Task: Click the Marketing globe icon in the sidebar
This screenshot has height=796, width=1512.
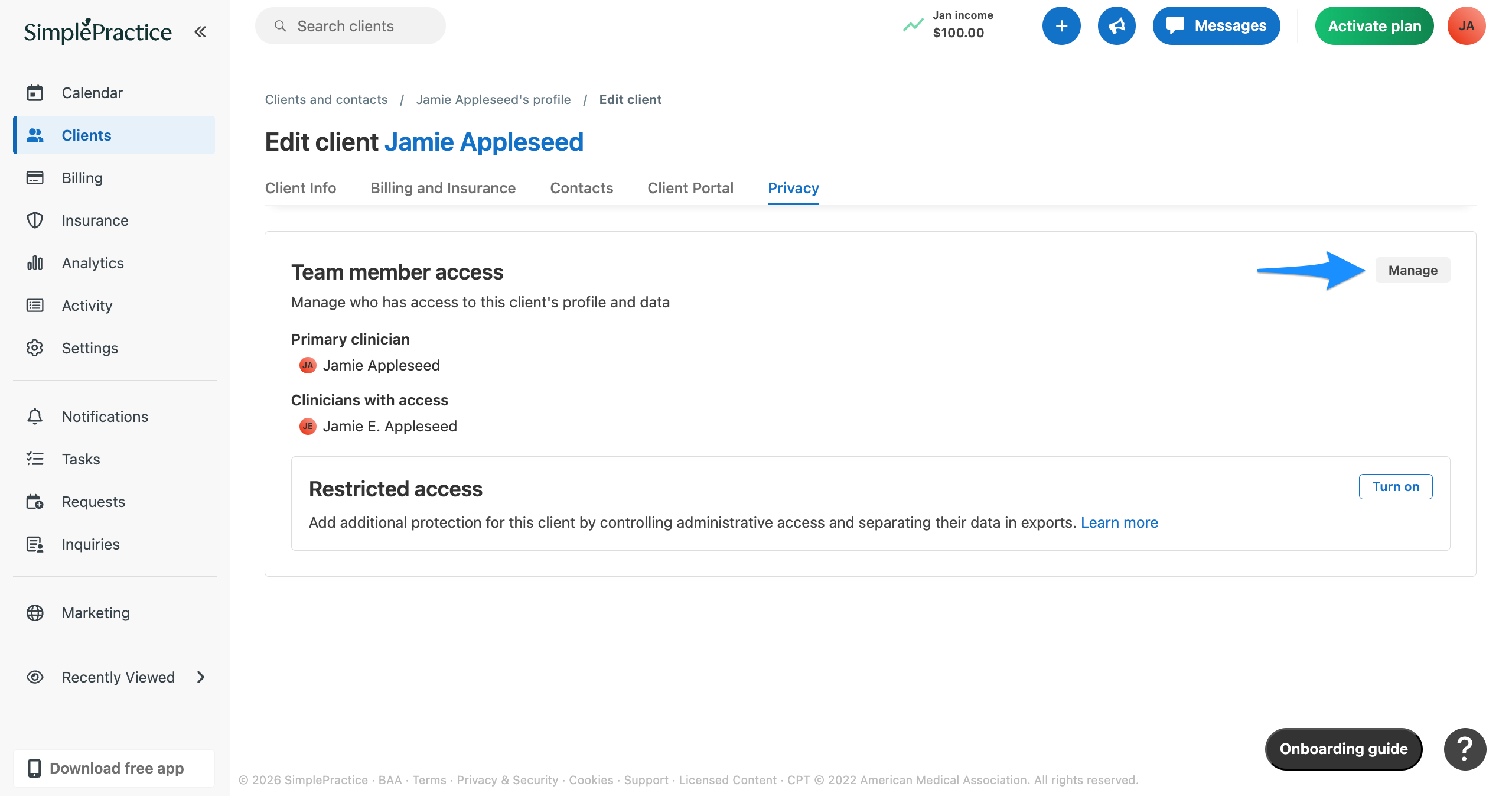Action: point(35,613)
